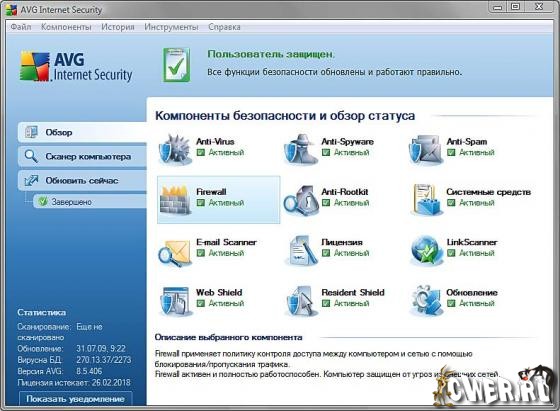Select the Завершено update status item
Viewport: 560px width, 411px height.
90,202
